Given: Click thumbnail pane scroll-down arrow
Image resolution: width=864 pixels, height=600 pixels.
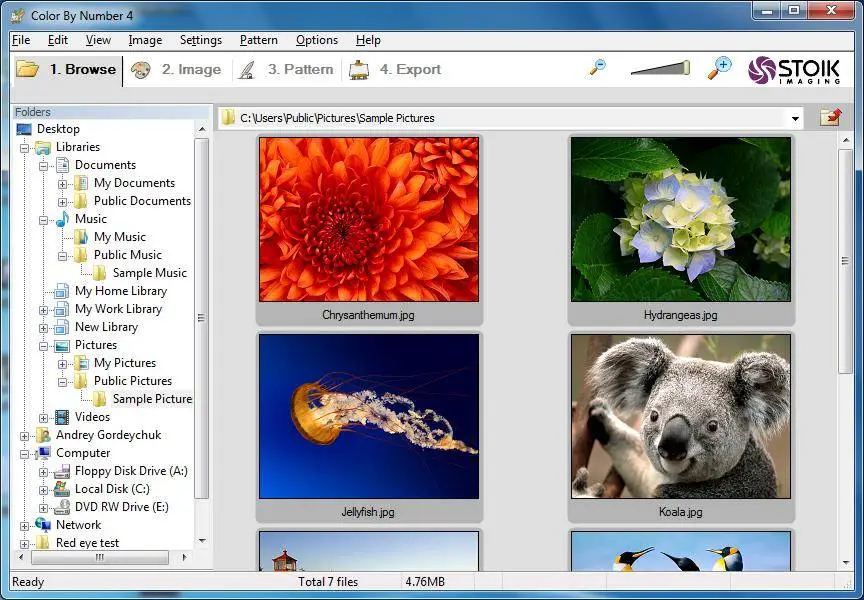Looking at the screenshot, I should coord(846,563).
